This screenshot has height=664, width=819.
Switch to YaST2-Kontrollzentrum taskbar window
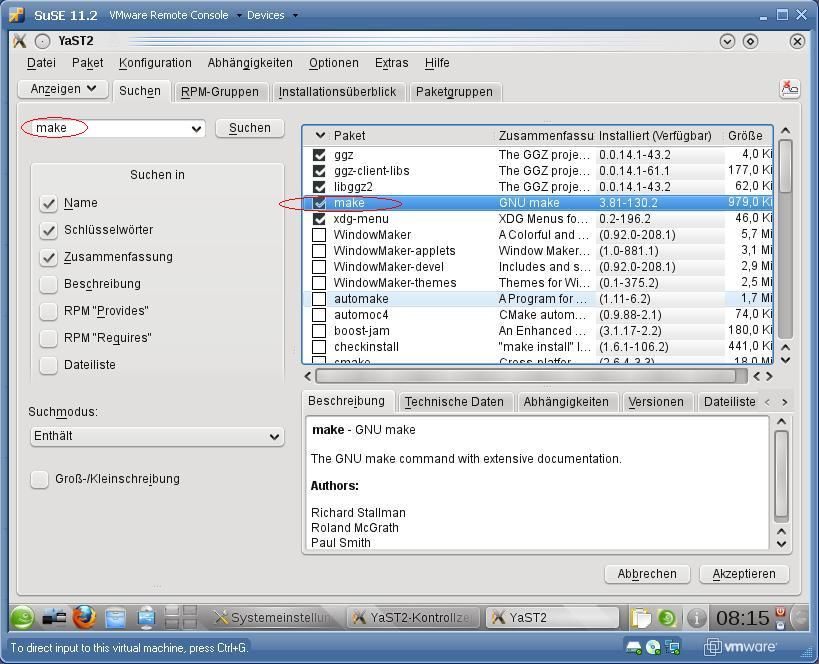(413, 618)
